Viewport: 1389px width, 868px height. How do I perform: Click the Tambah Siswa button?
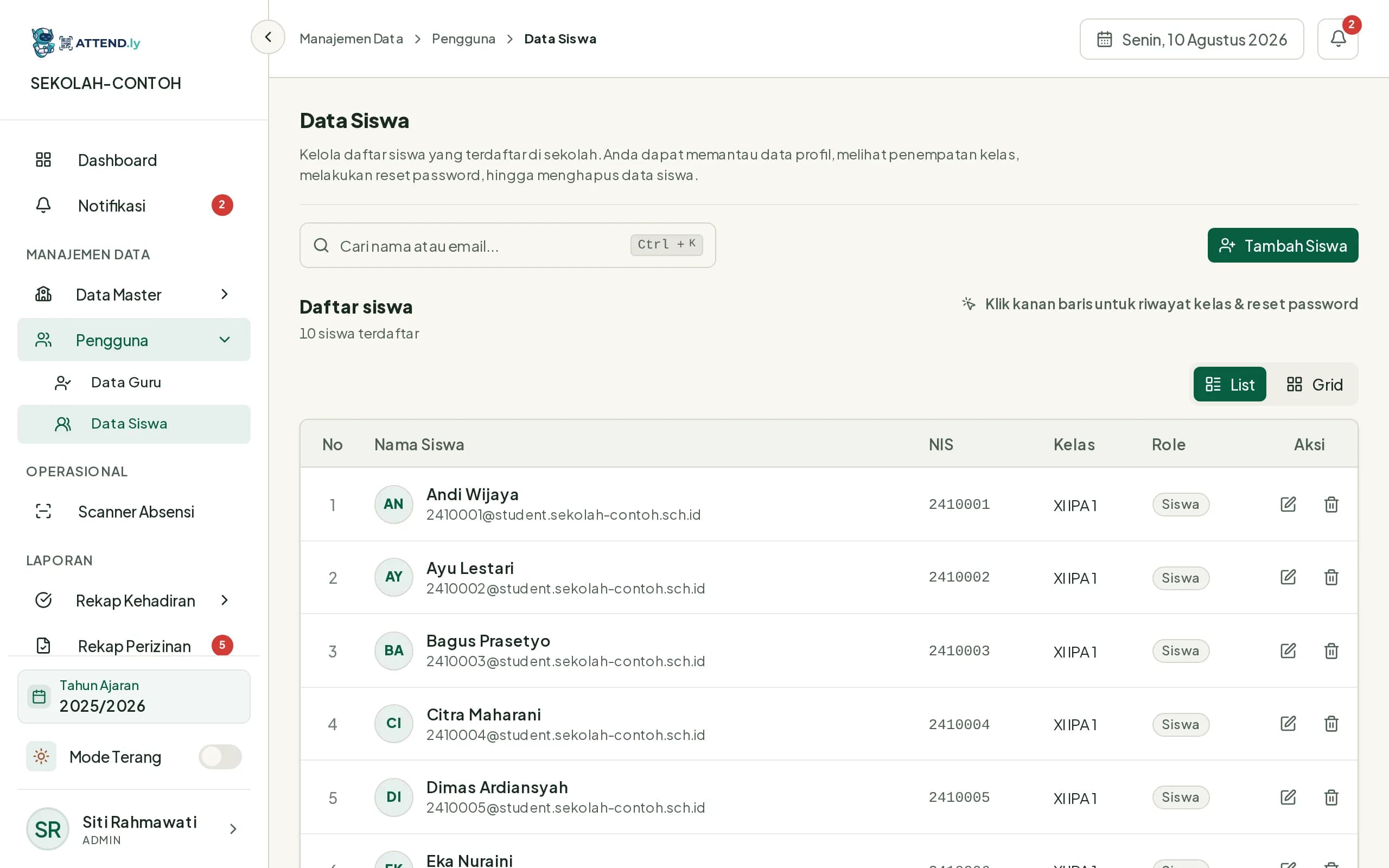[x=1282, y=245]
